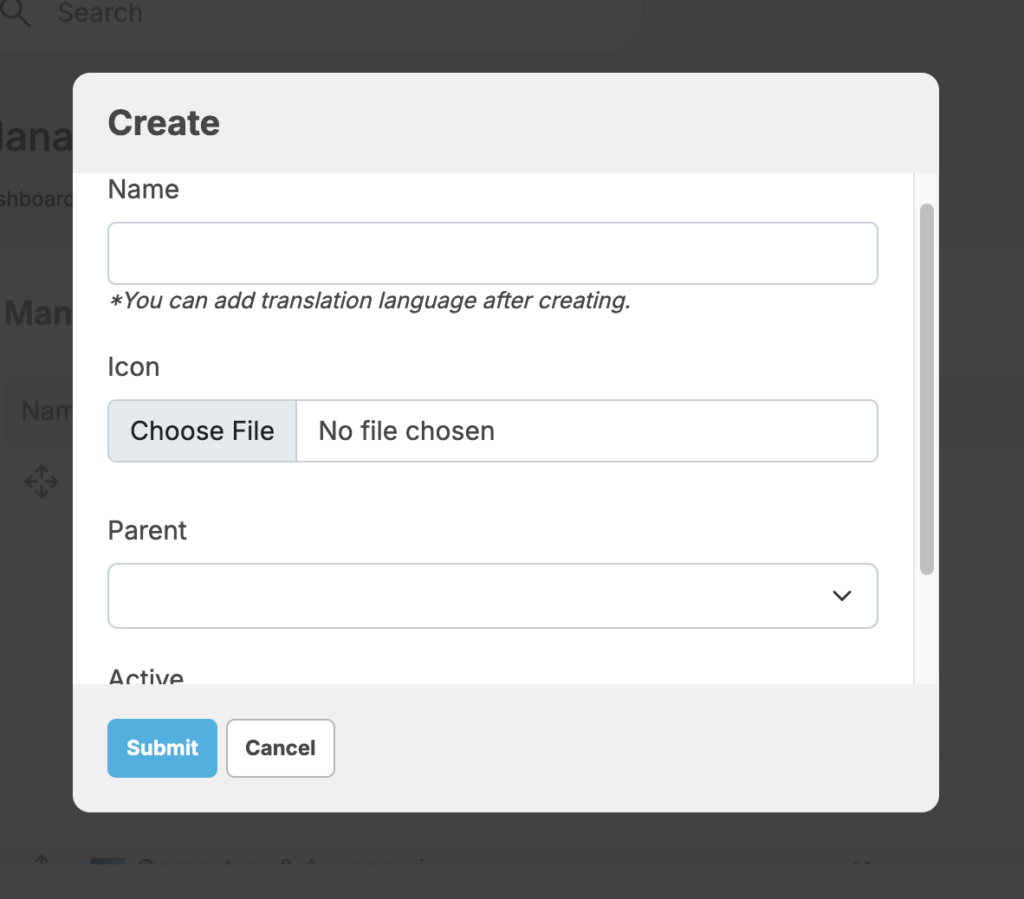Click the partially visible Active label

coord(146,676)
